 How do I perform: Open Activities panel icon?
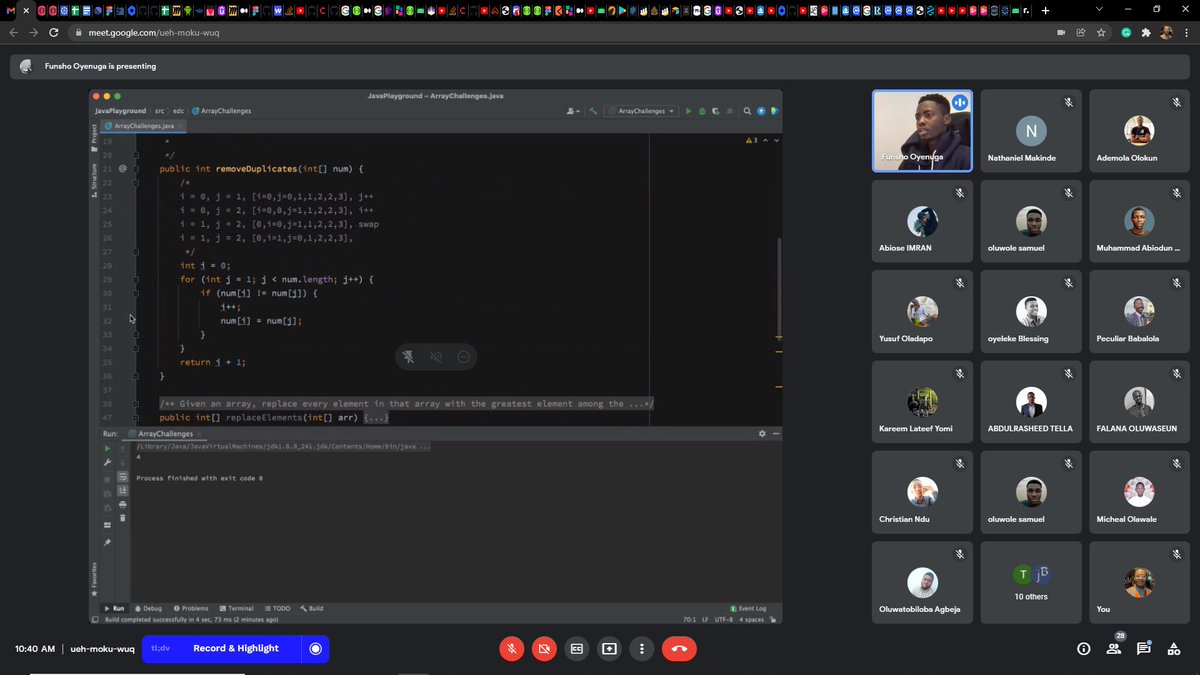coord(1174,648)
